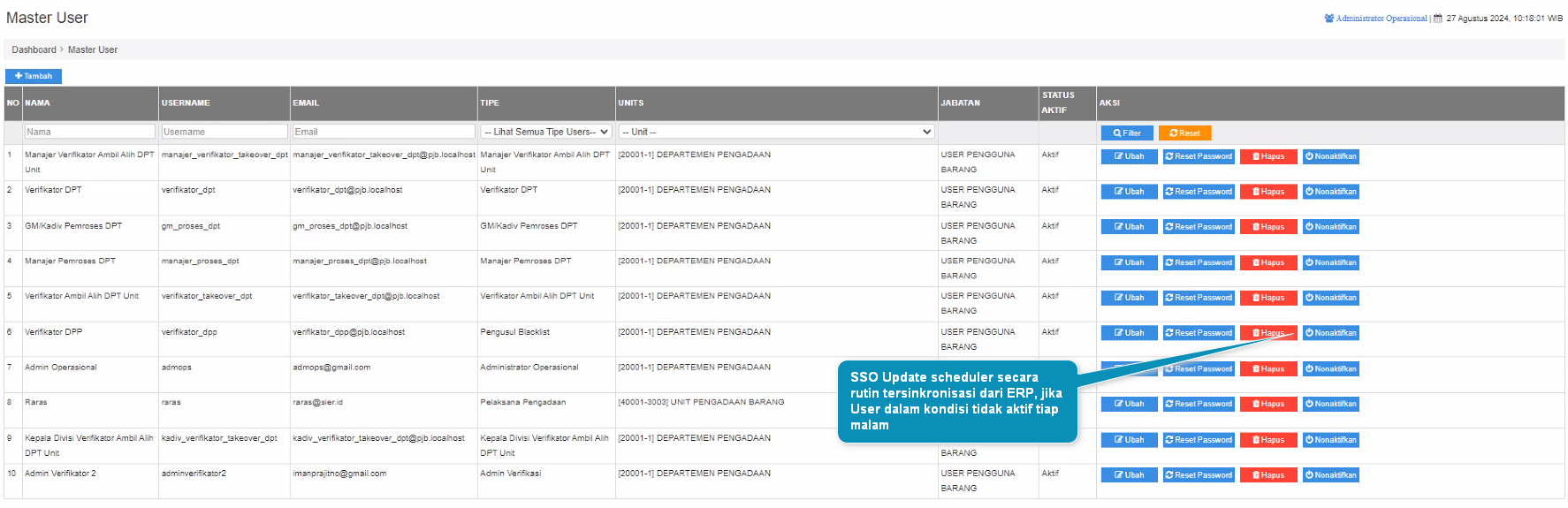Image resolution: width=1568 pixels, height=508 pixels.
Task: Click Nonaktifkan for admops user
Action: tap(1330, 369)
